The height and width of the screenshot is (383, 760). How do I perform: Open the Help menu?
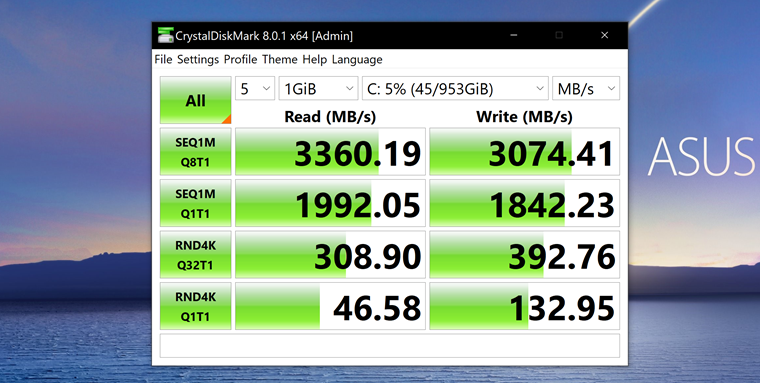point(315,60)
